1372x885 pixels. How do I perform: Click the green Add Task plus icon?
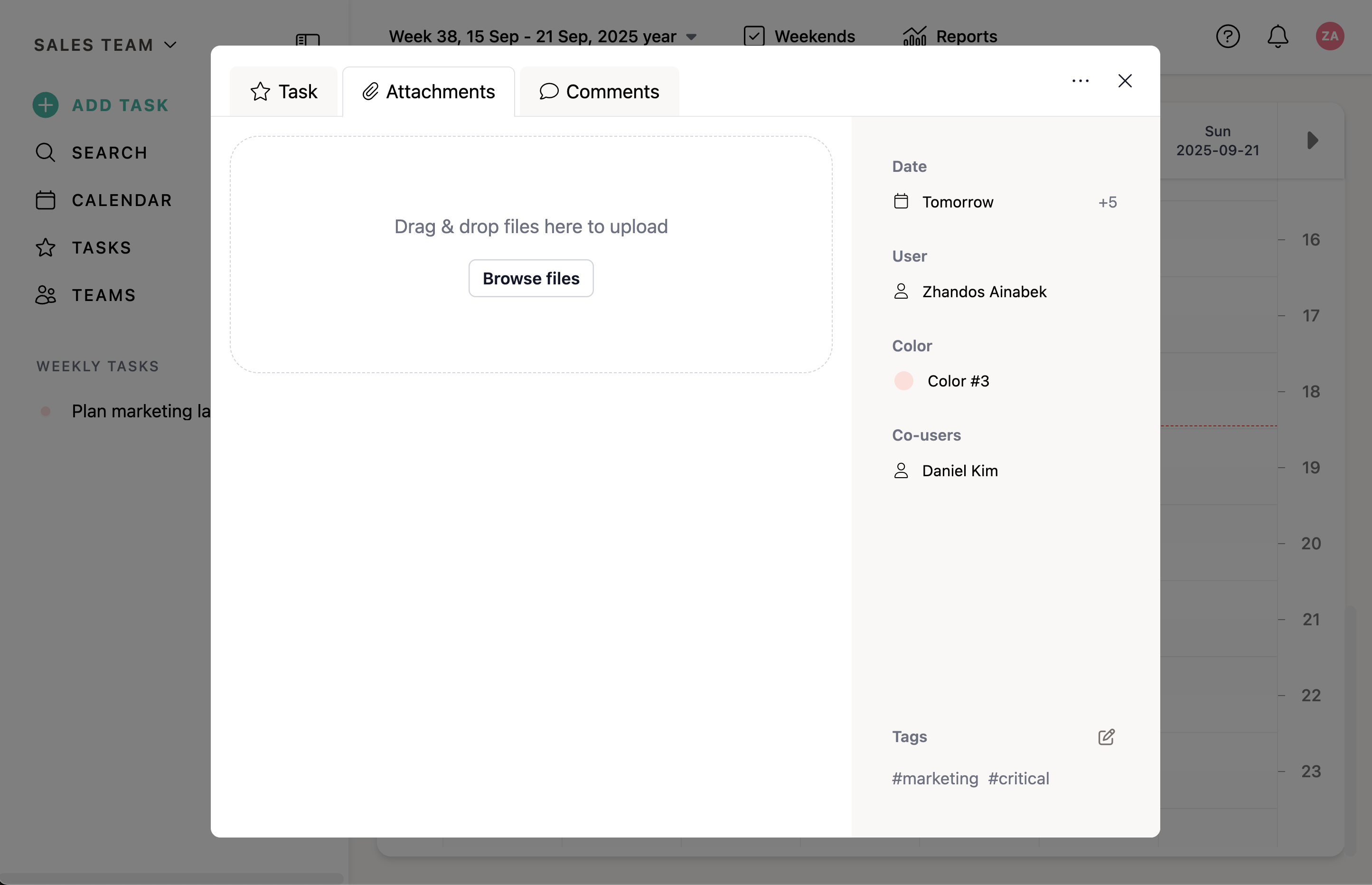[46, 105]
